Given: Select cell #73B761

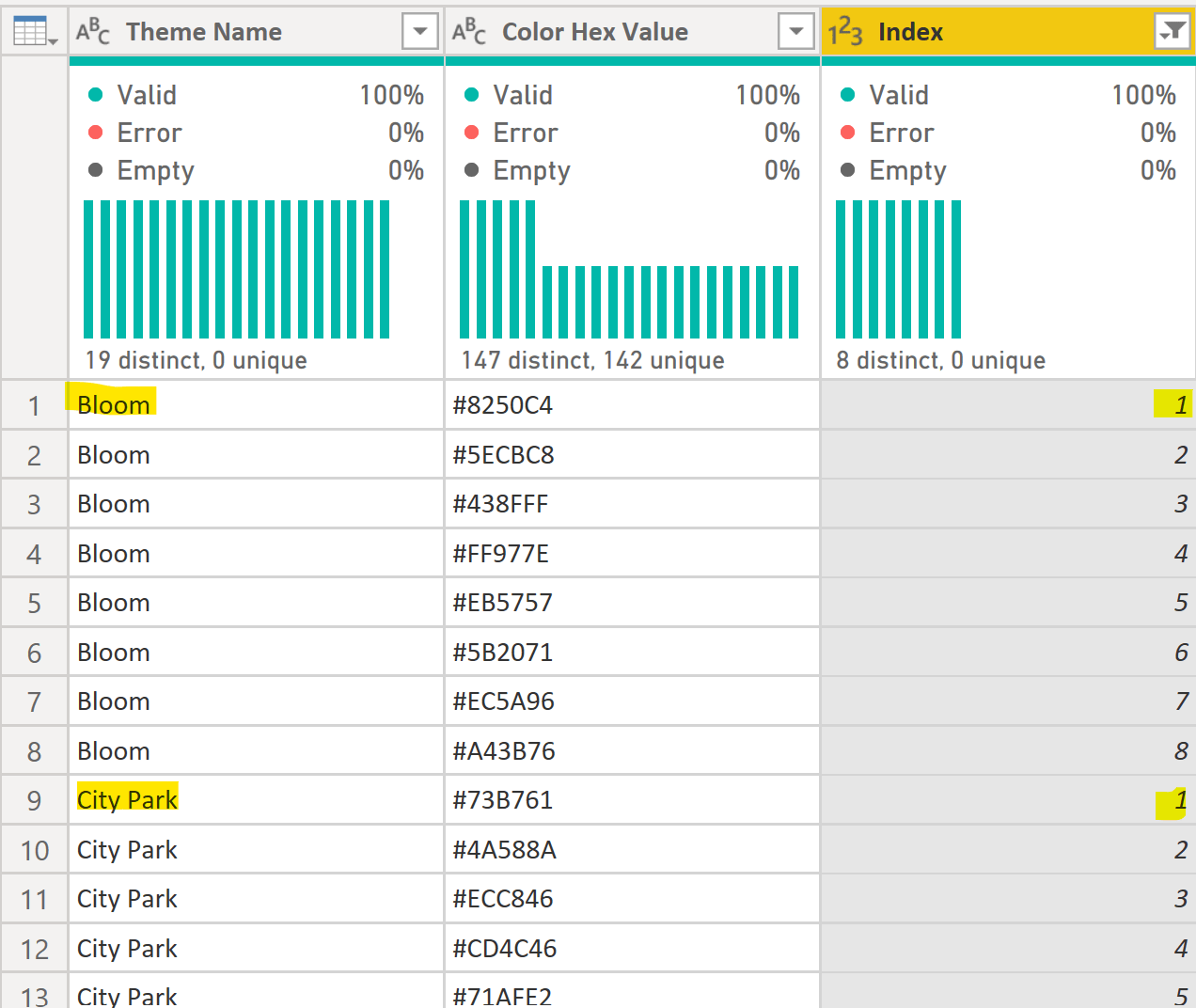Looking at the screenshot, I should tap(632, 800).
